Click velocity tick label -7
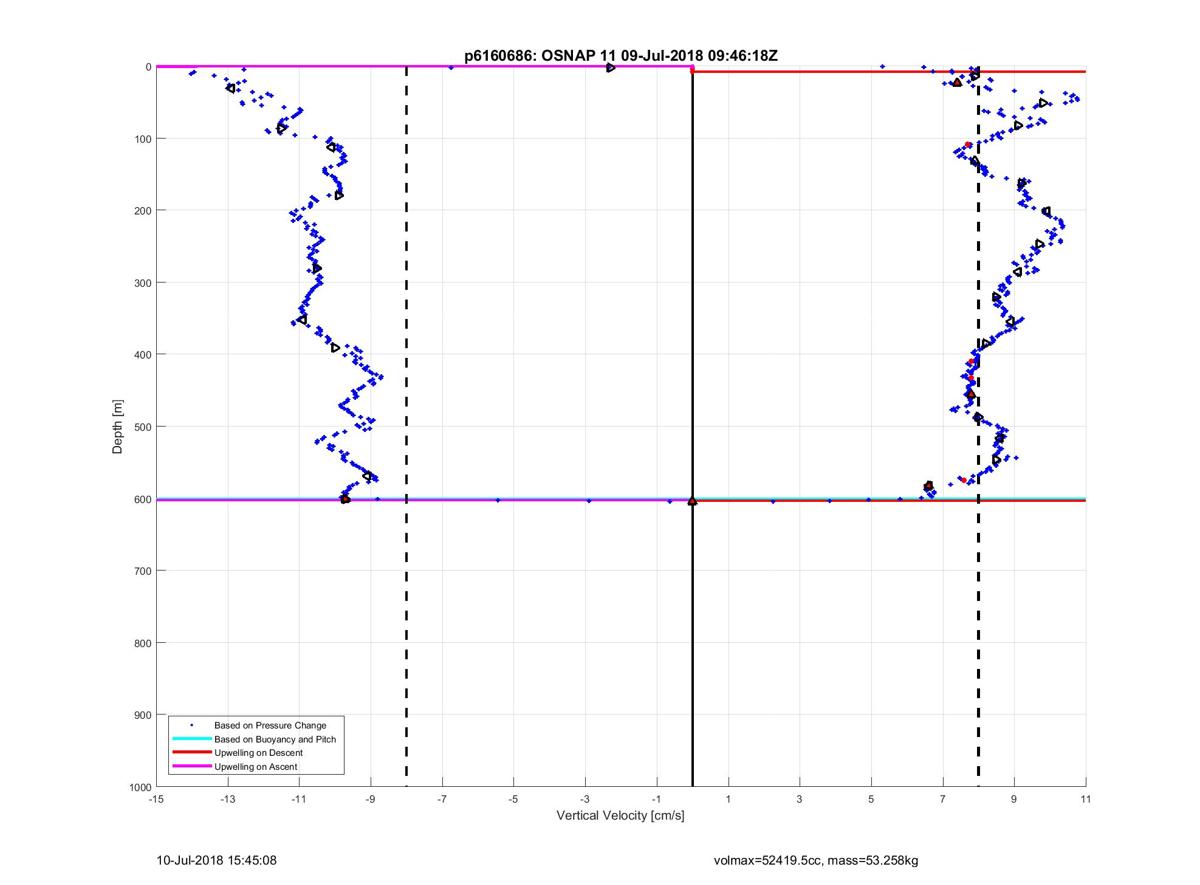Viewport: 1200px width, 885px height. (442, 799)
